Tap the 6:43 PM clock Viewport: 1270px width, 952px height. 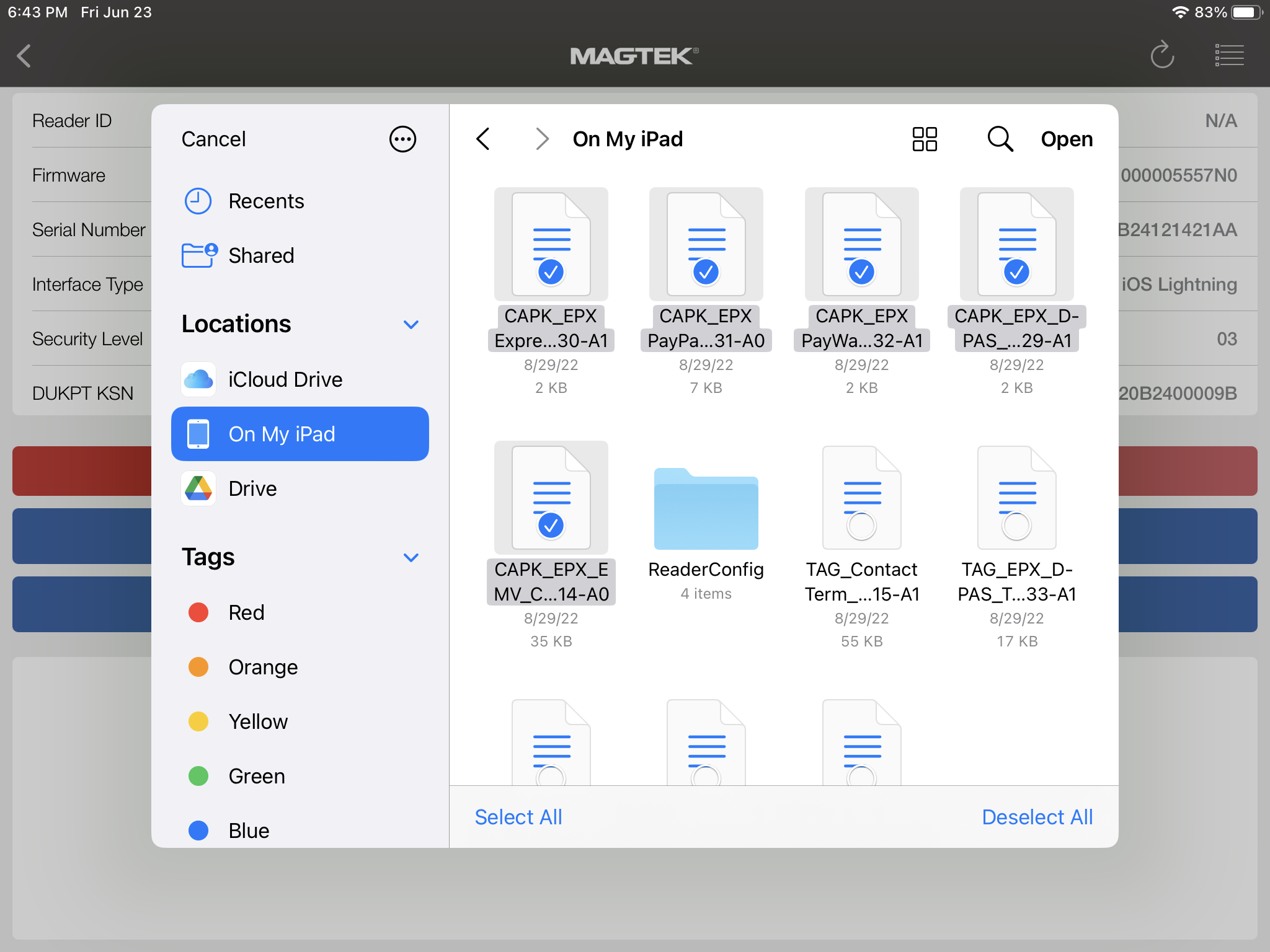37,12
